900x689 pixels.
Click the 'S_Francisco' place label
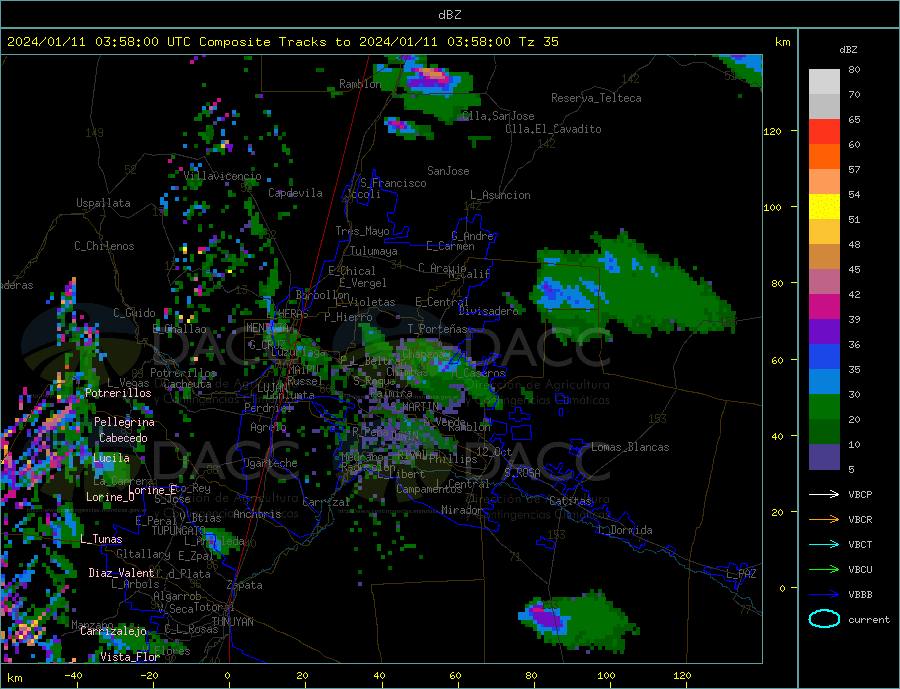pyautogui.click(x=393, y=183)
